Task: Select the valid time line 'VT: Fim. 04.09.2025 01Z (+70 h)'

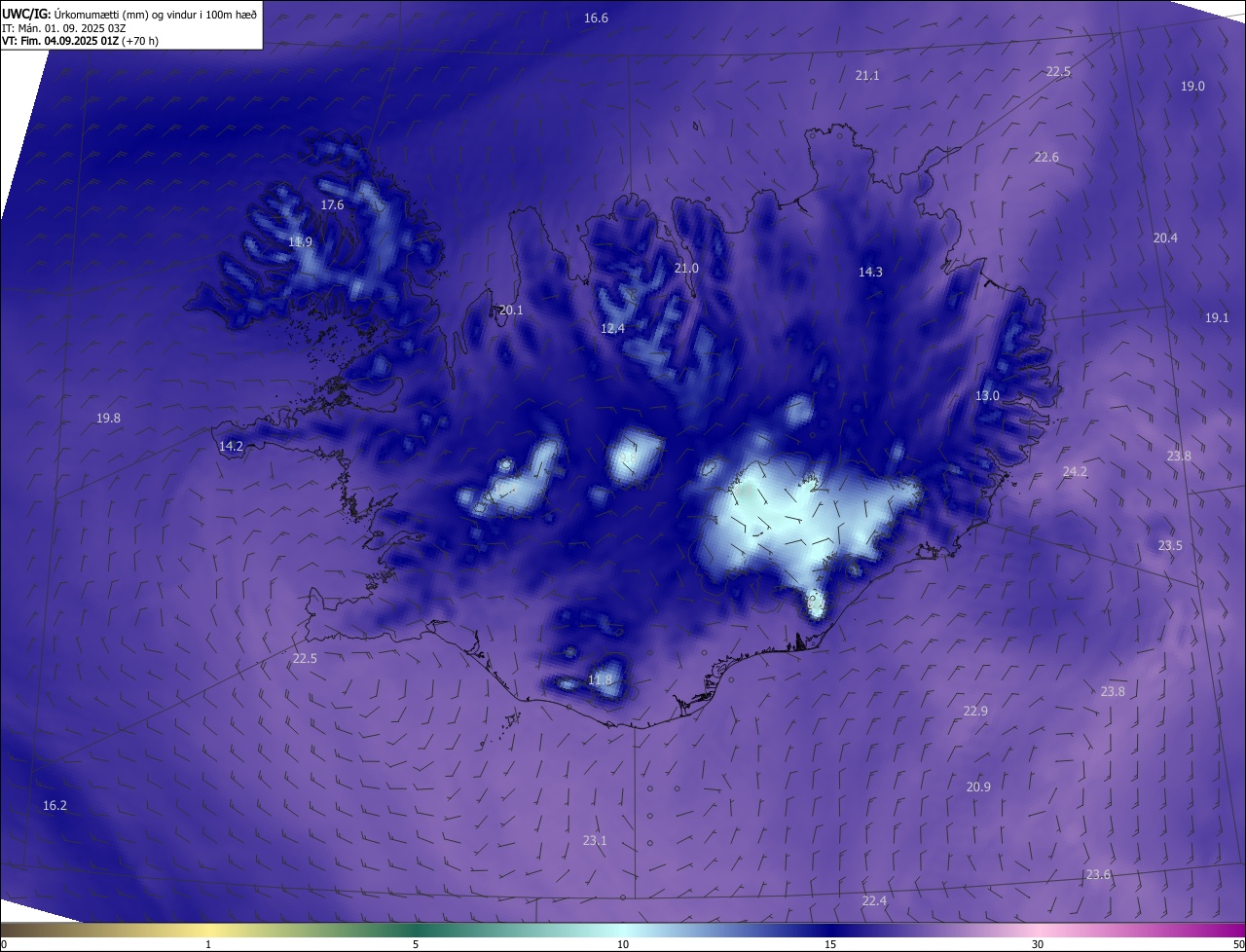Action: pyautogui.click(x=80, y=41)
